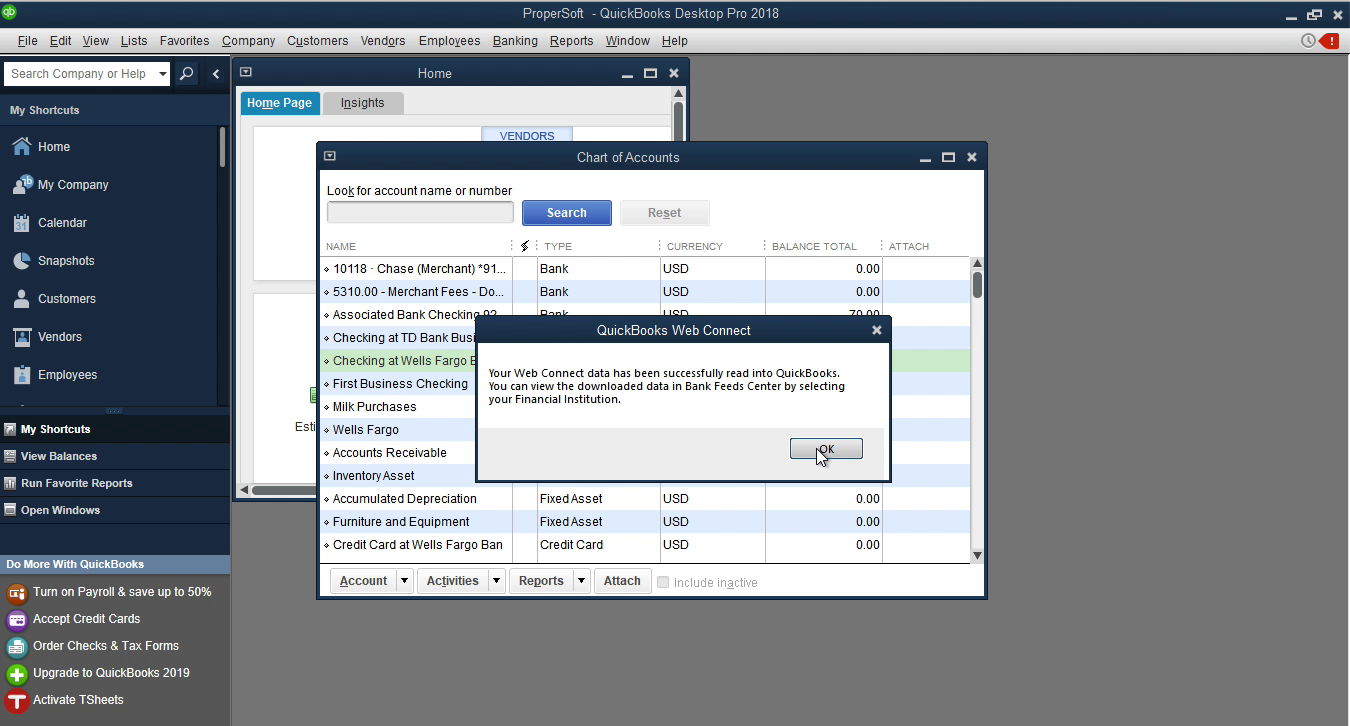Select the Accumulated Depreciation account
The height and width of the screenshot is (726, 1350).
pos(645,499)
